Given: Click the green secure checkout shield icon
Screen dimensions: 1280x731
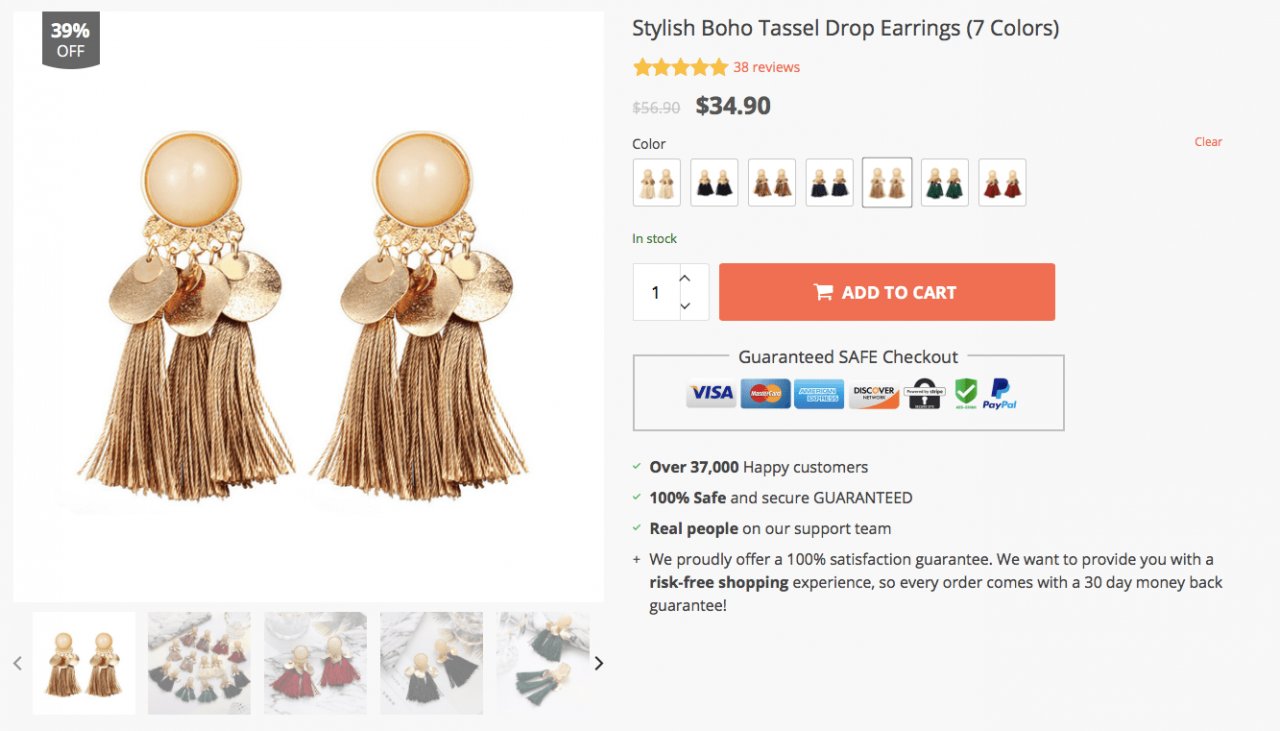Looking at the screenshot, I should [x=964, y=393].
